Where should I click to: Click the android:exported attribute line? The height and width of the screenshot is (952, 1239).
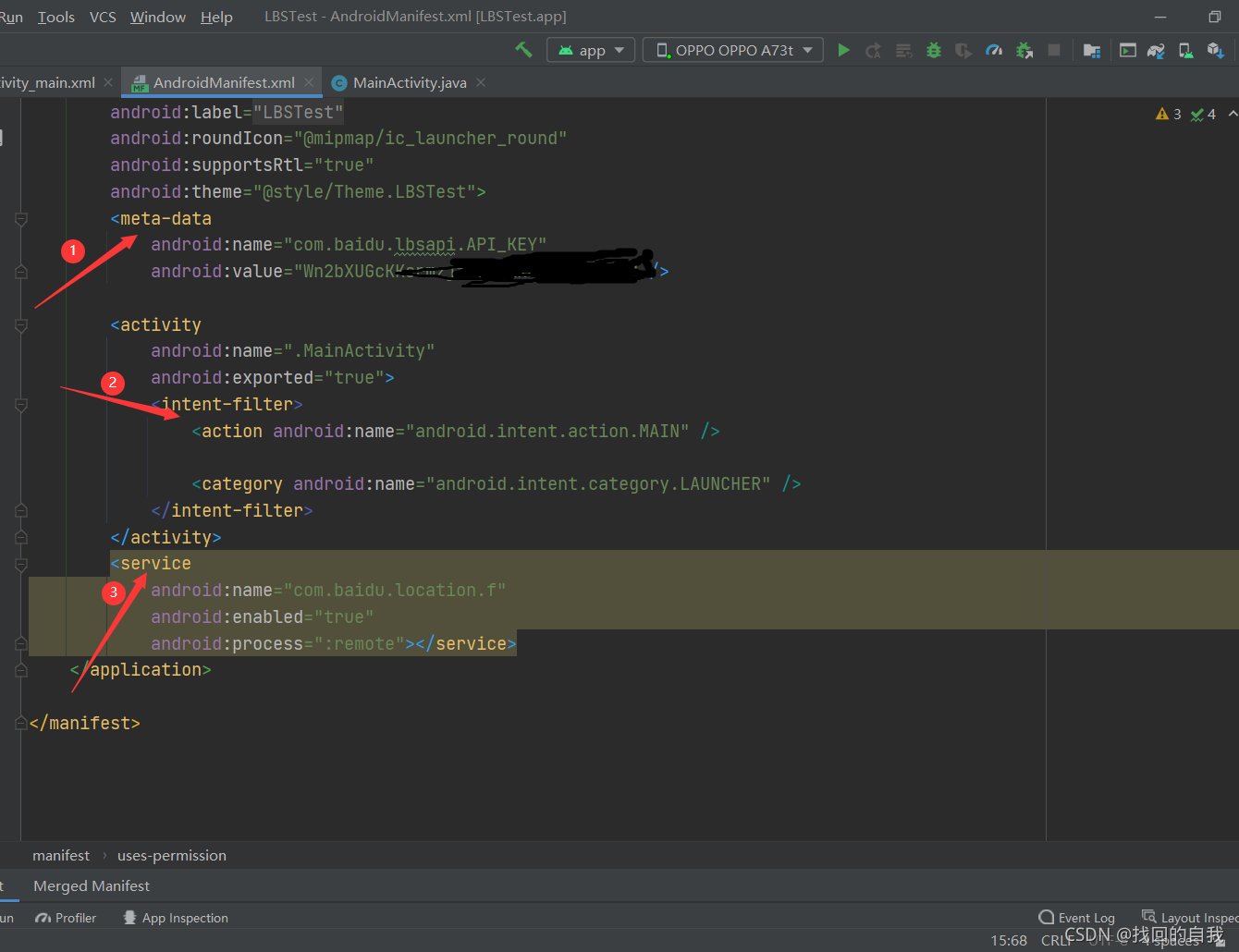click(x=273, y=378)
